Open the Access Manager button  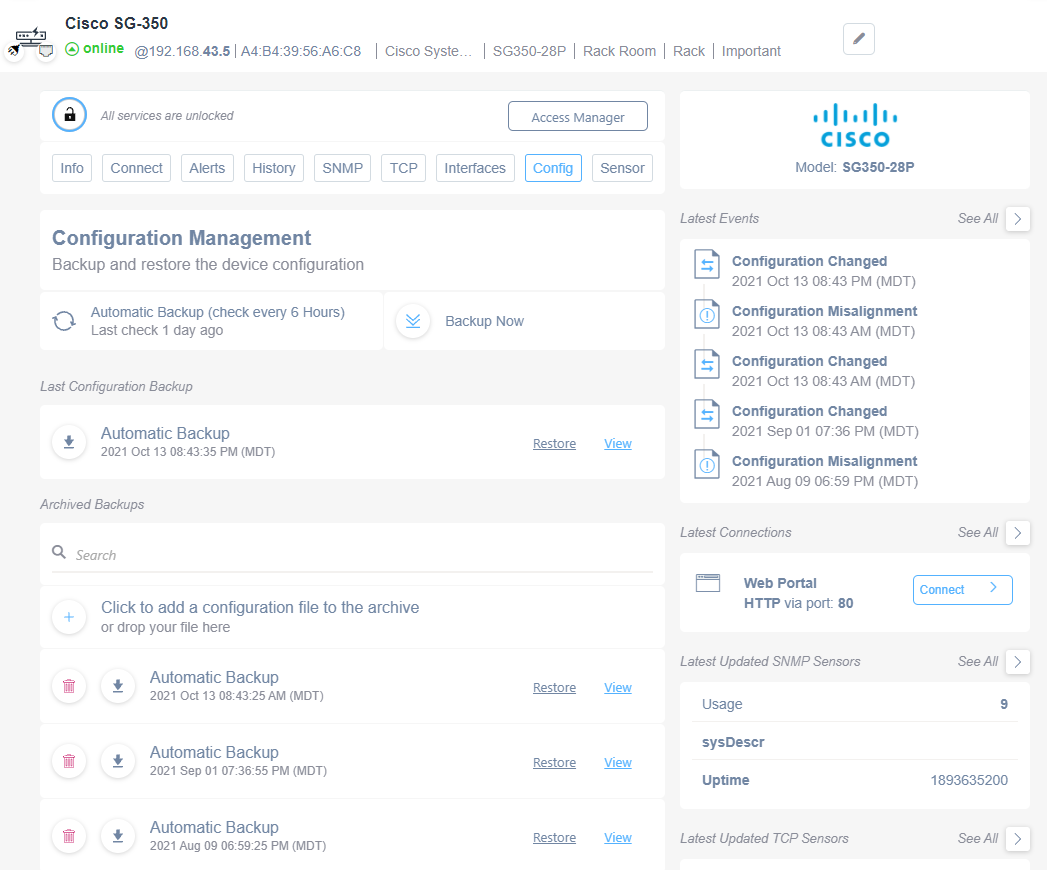tap(578, 116)
